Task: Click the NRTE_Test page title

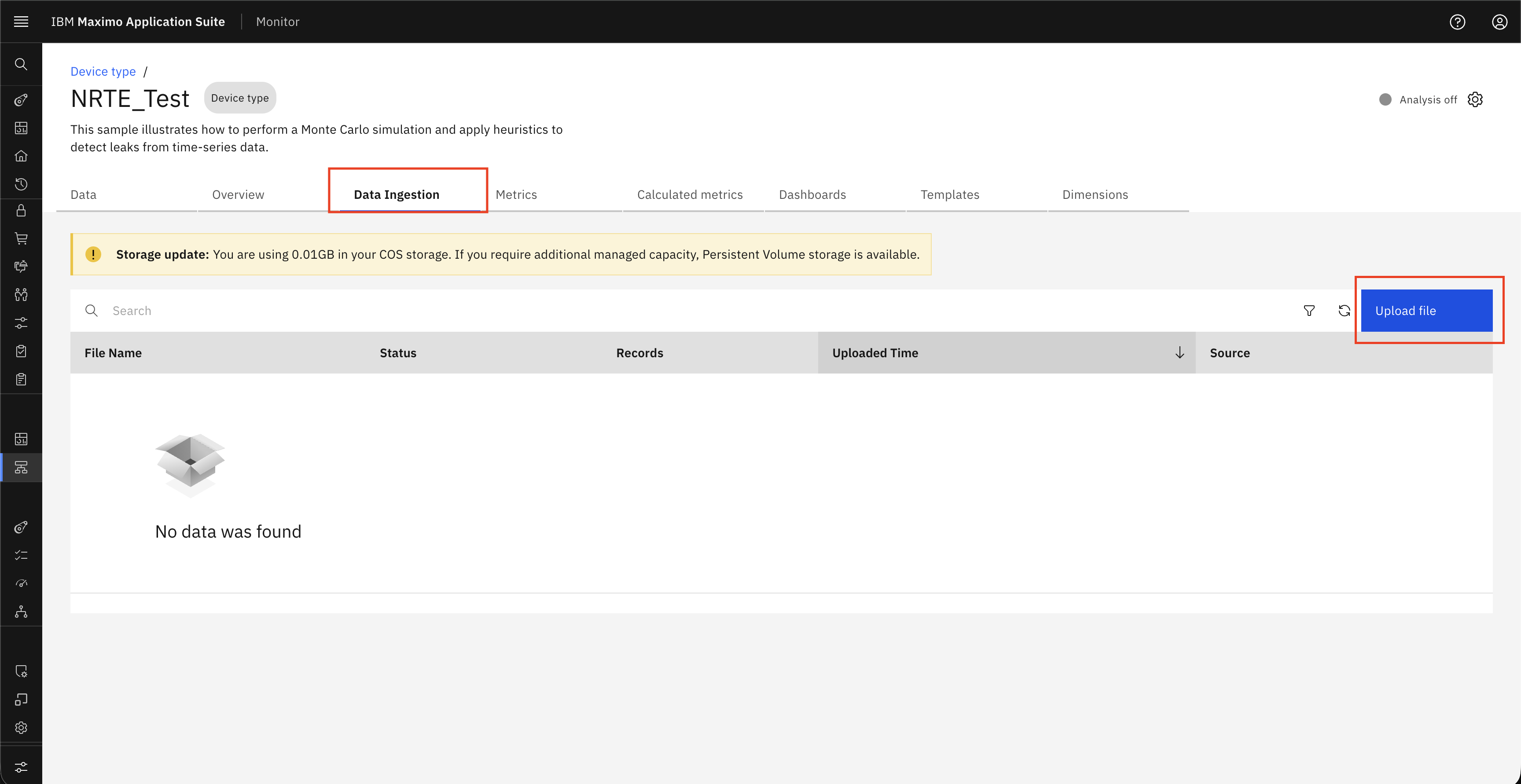Action: click(x=130, y=99)
